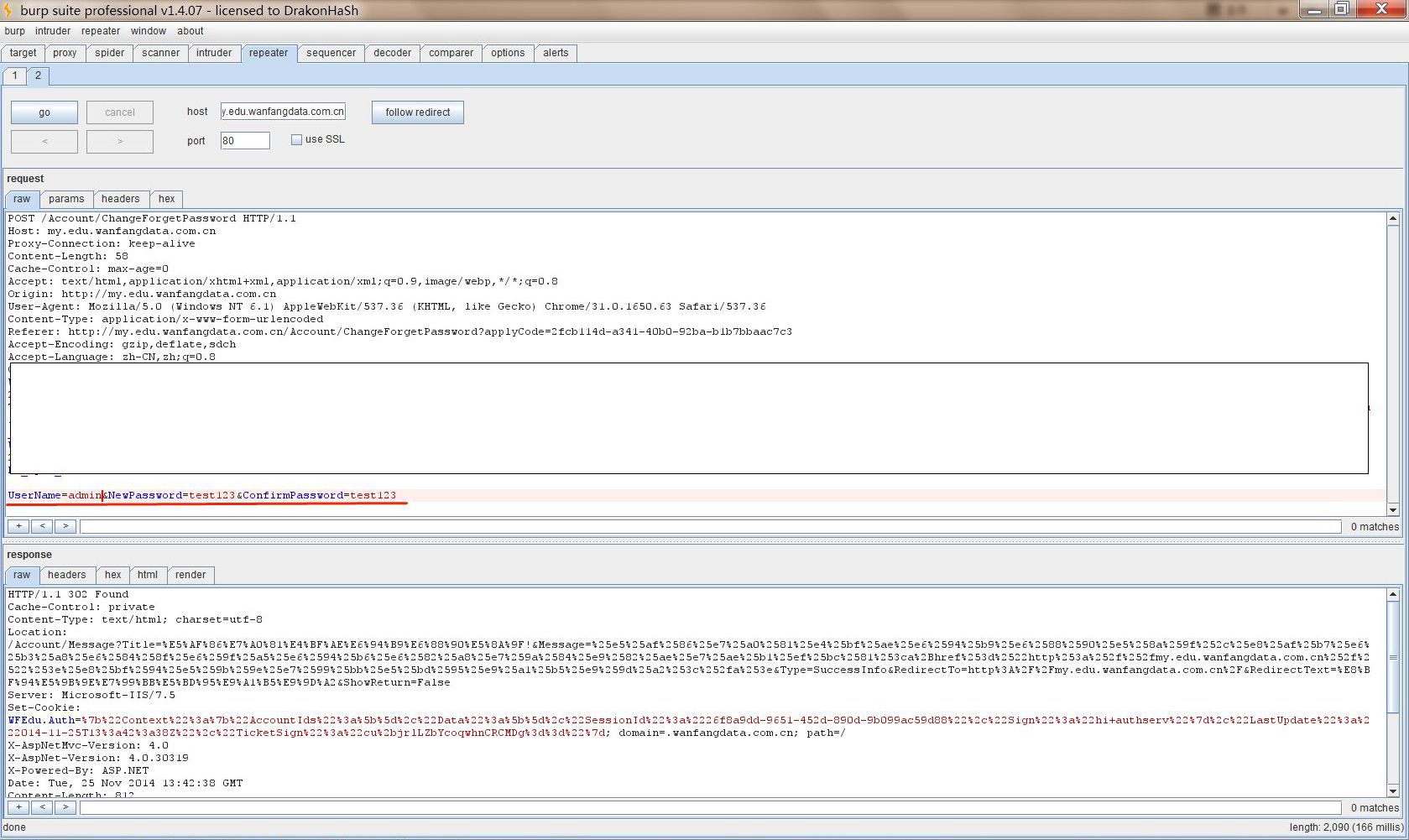Select the request params tab
This screenshot has height=840, width=1409.
[x=66, y=199]
